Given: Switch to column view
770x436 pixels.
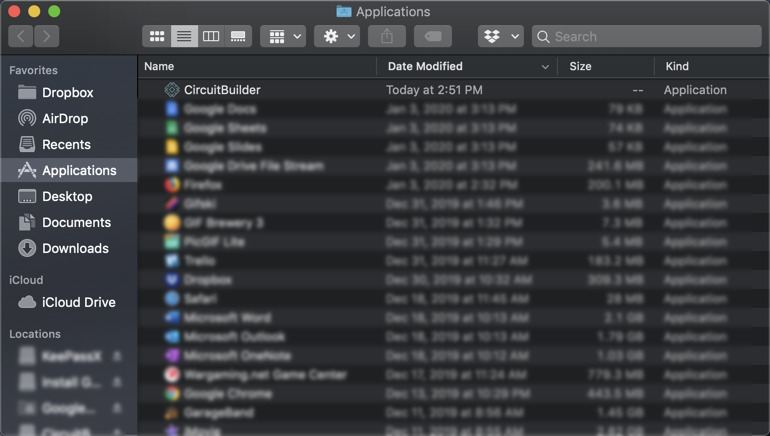Looking at the screenshot, I should (x=211, y=36).
